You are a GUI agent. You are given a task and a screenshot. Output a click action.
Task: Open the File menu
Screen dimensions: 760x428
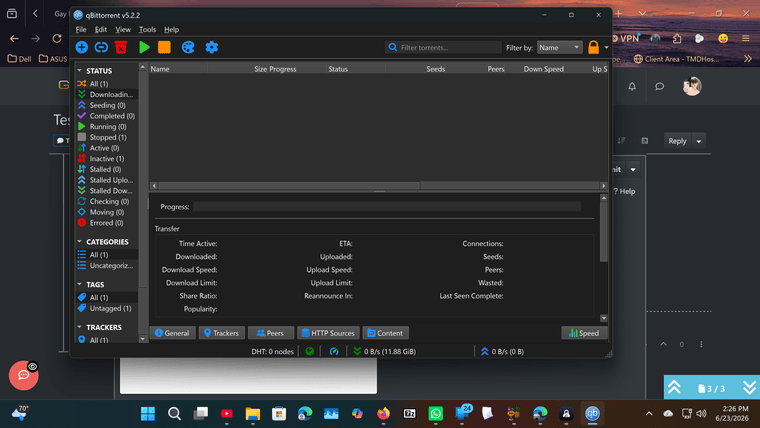[81, 30]
